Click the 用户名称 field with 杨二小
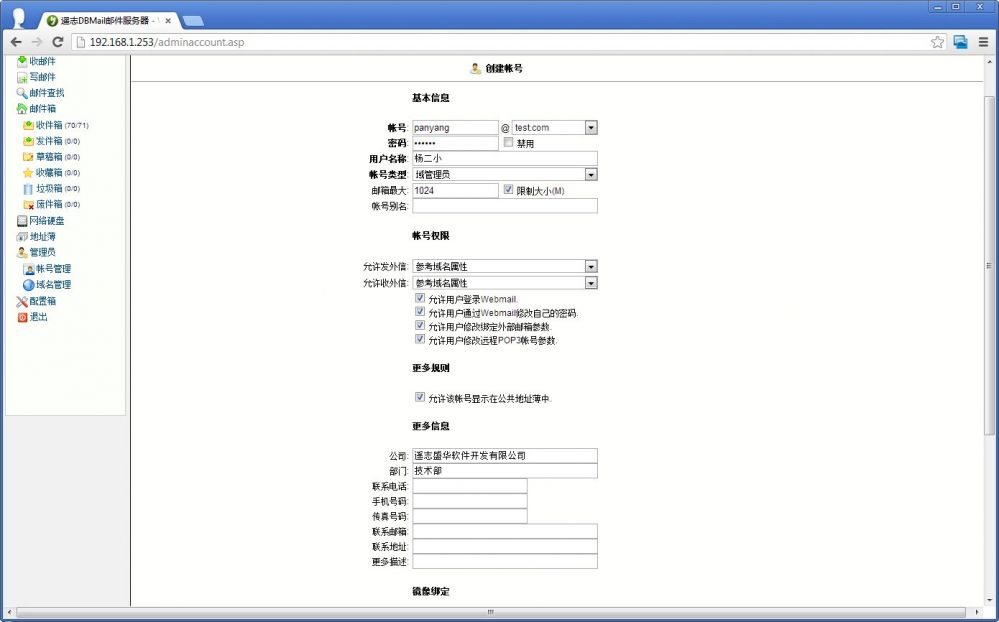999x622 pixels. pyautogui.click(x=505, y=158)
